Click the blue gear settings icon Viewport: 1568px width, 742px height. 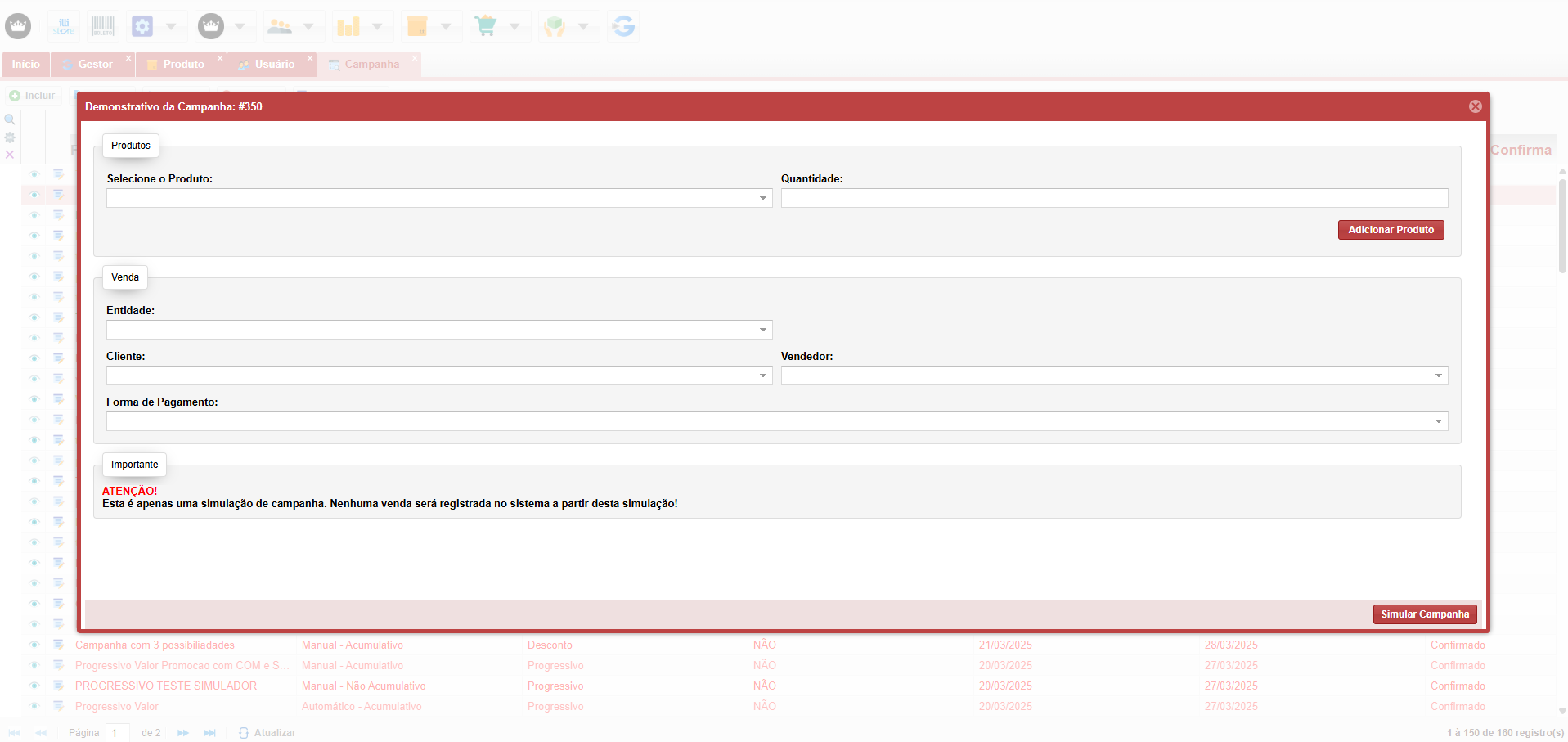[x=143, y=26]
